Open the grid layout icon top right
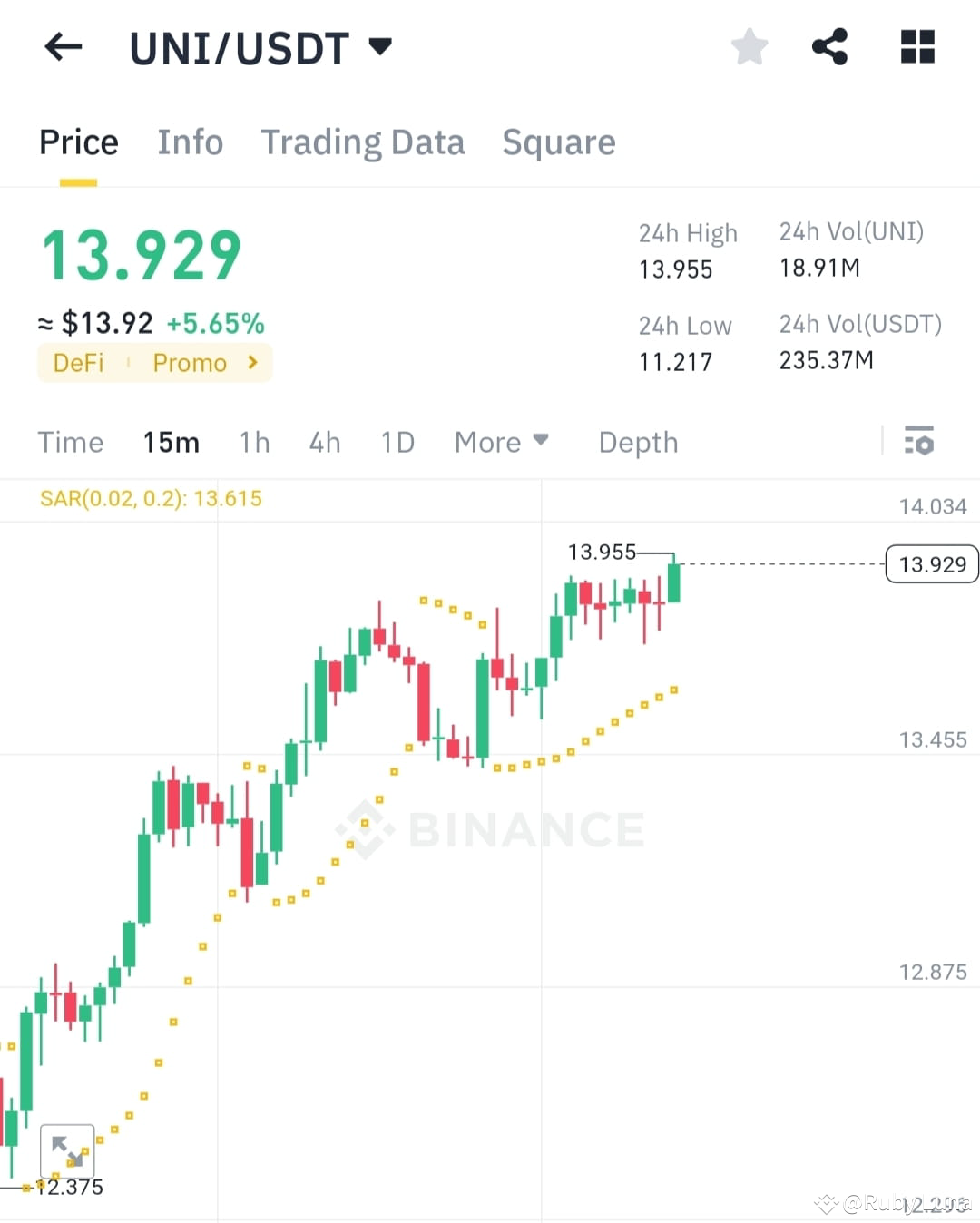980x1223 pixels. pos(916,47)
